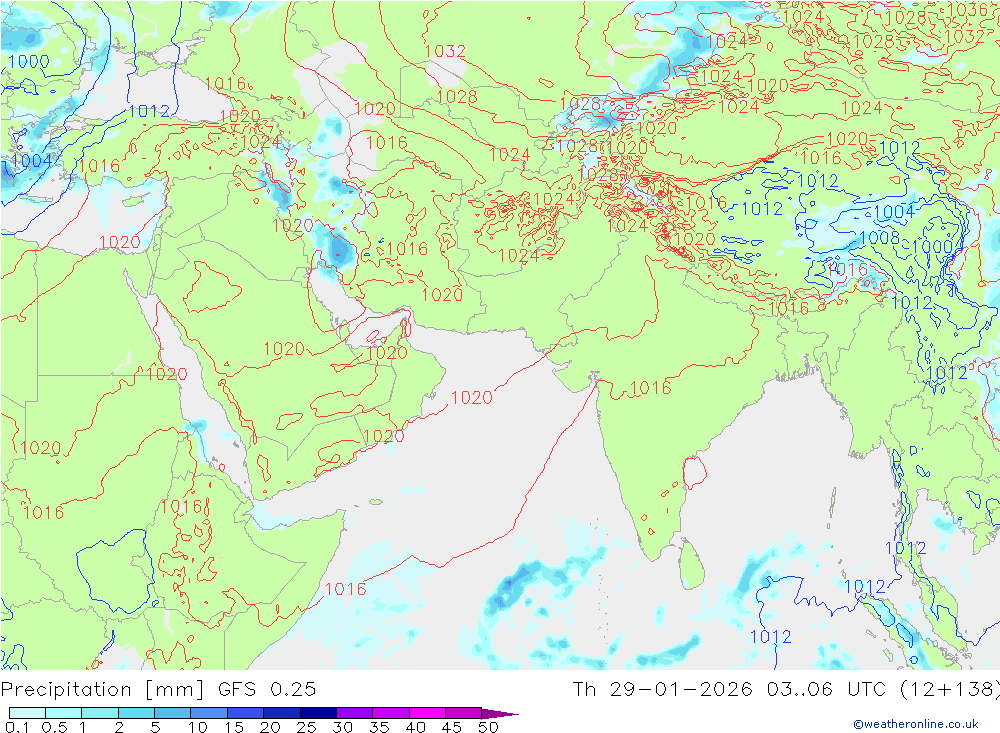Screen dimensions: 1000x733
Task: Click the legend value '10'
Action: (x=198, y=727)
